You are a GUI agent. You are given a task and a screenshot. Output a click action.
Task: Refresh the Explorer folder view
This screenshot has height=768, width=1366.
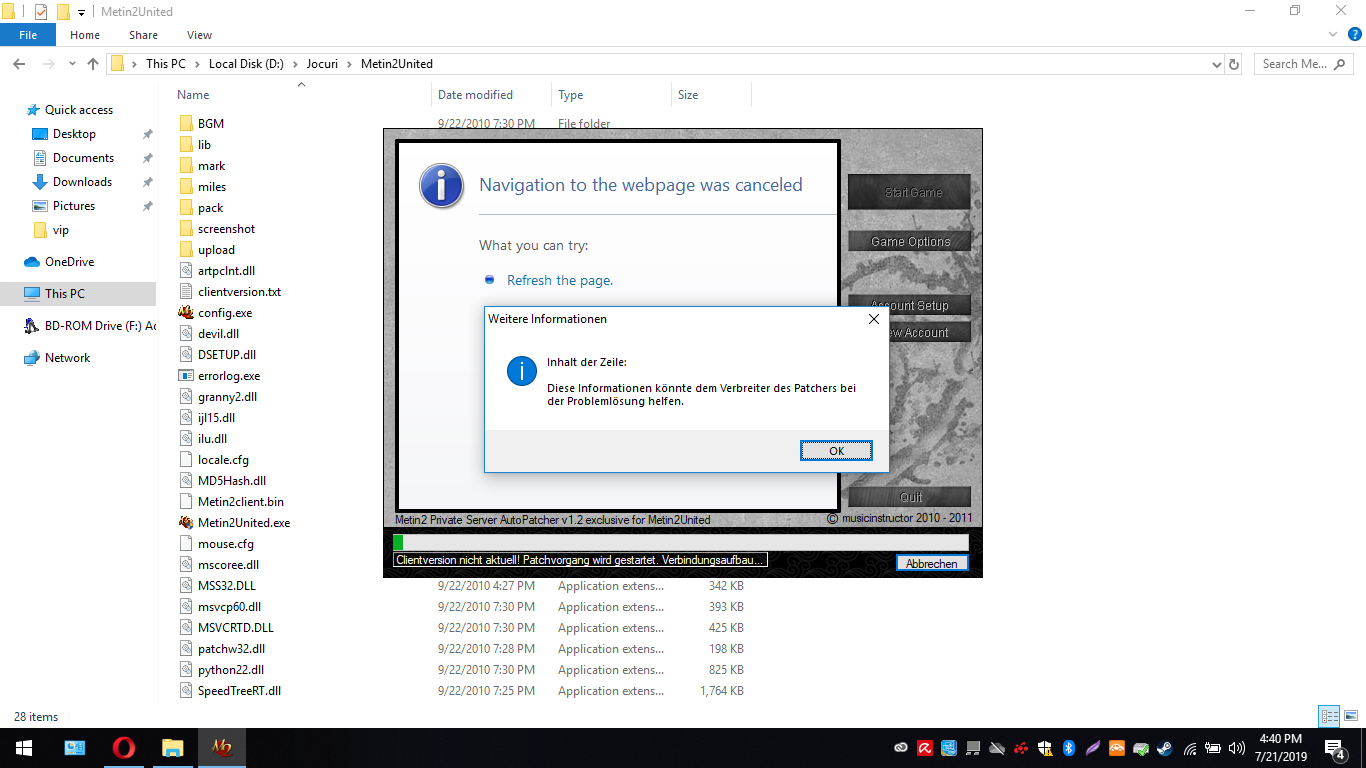(1234, 64)
